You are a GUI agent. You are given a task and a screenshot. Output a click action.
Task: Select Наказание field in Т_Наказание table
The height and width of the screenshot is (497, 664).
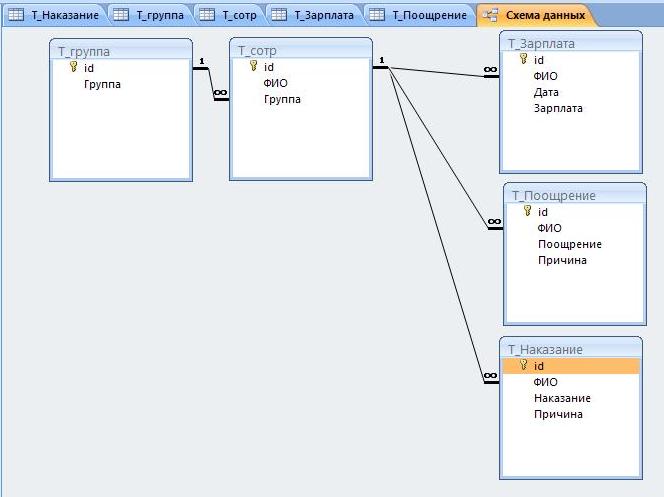coord(571,398)
